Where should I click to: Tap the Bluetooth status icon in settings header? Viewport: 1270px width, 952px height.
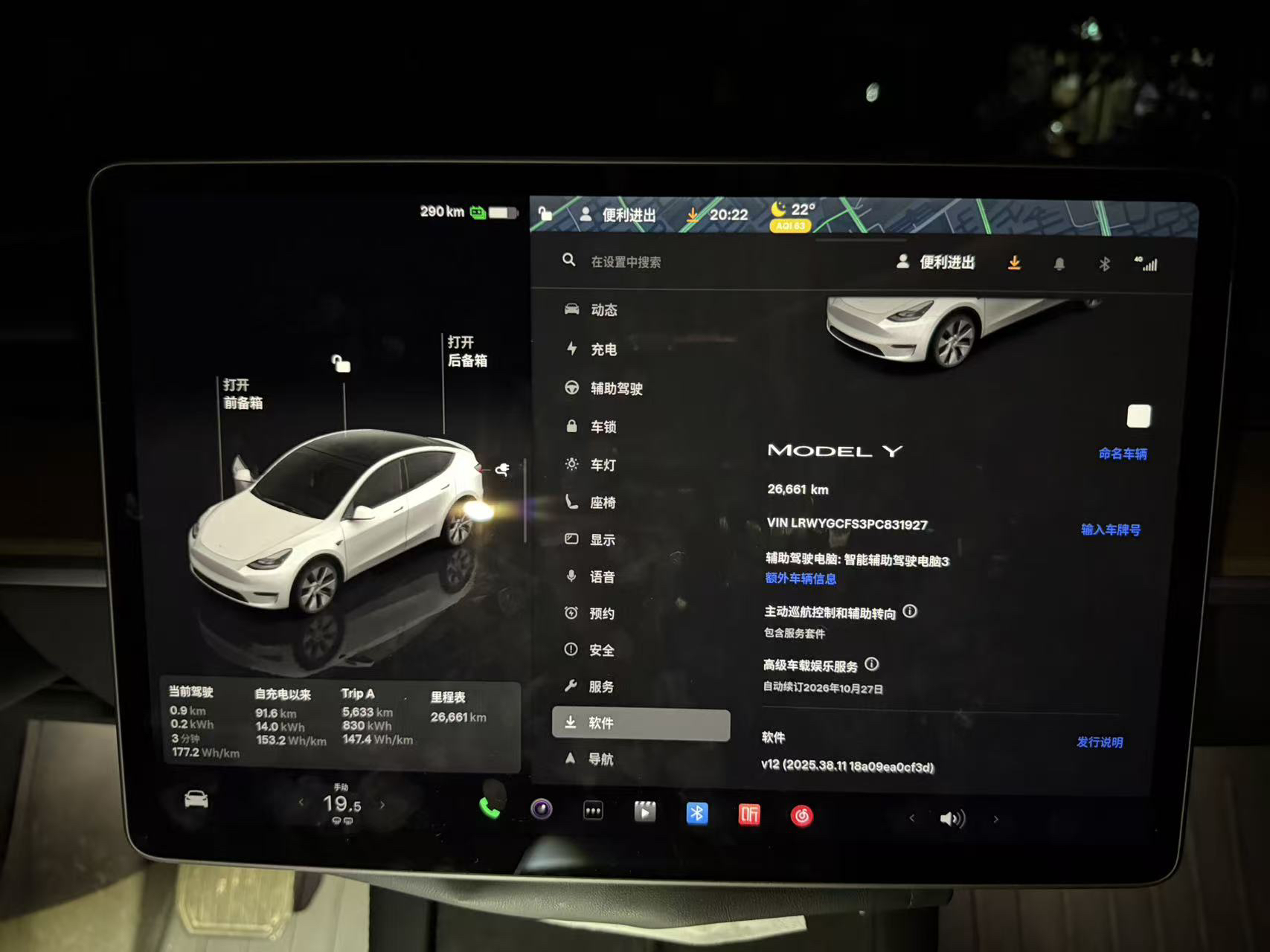[x=1105, y=264]
